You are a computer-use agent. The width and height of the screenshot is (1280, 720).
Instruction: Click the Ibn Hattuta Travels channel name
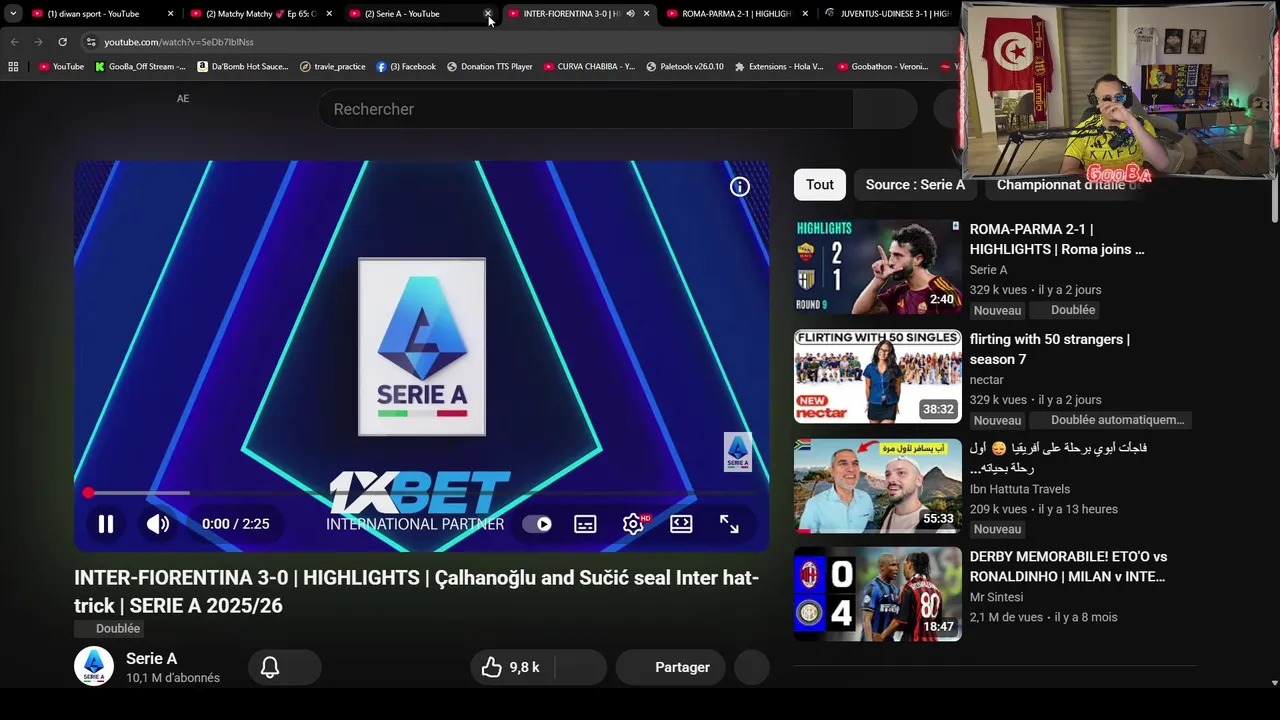pyautogui.click(x=1020, y=489)
